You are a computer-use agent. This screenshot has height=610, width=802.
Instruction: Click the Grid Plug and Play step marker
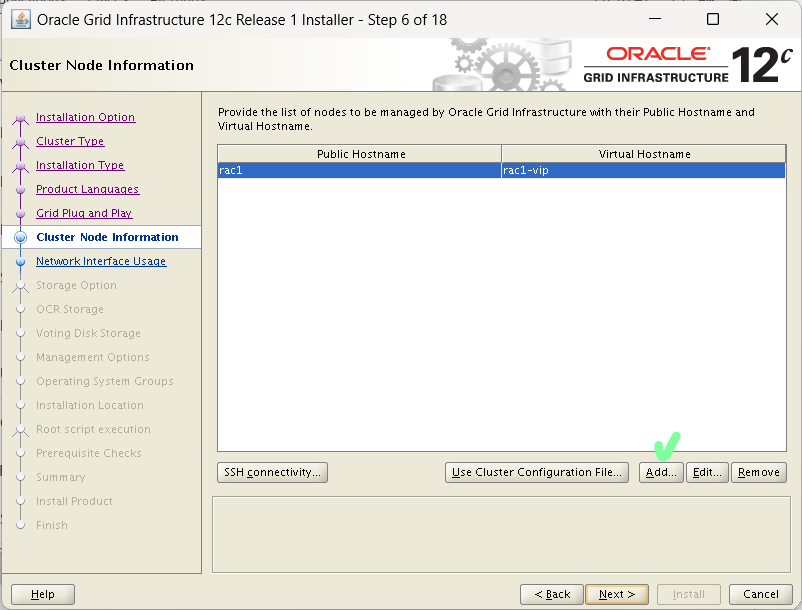[x=20, y=213]
